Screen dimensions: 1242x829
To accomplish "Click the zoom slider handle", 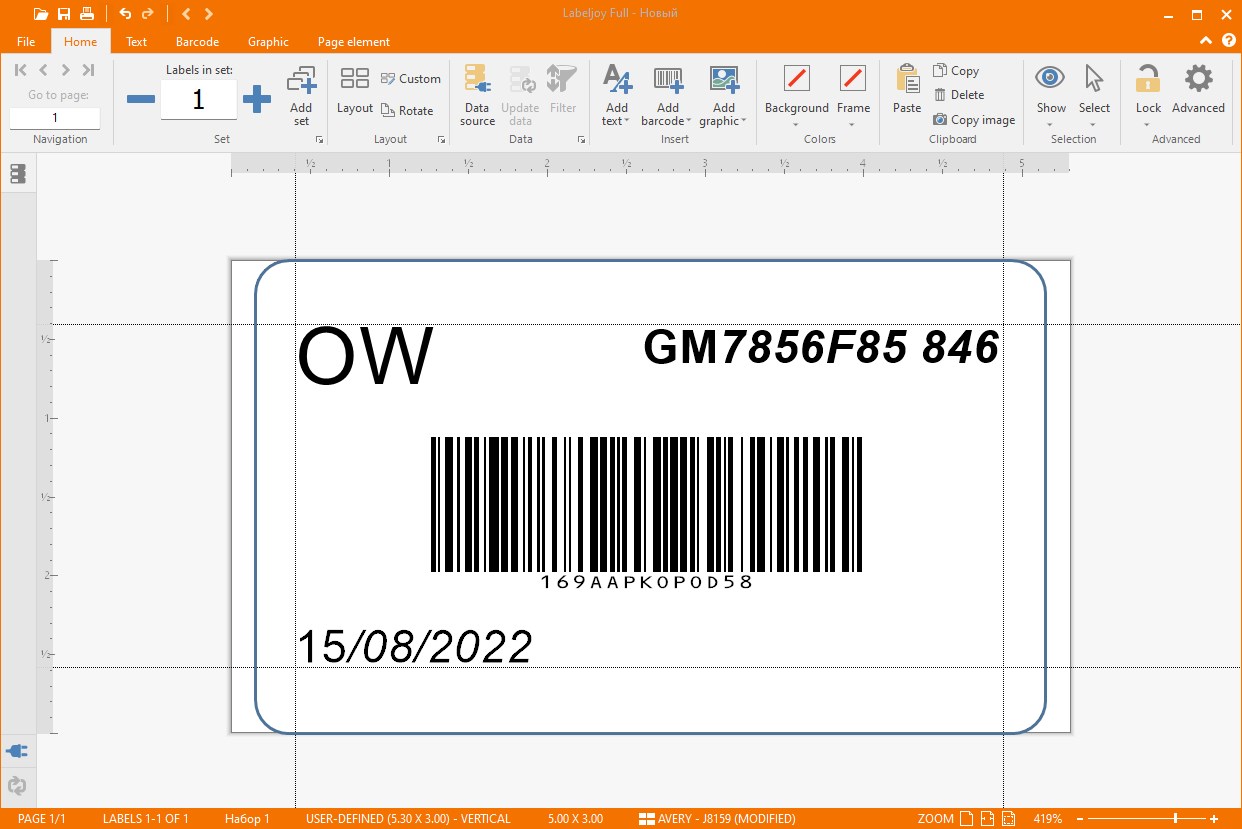I will (x=1175, y=819).
